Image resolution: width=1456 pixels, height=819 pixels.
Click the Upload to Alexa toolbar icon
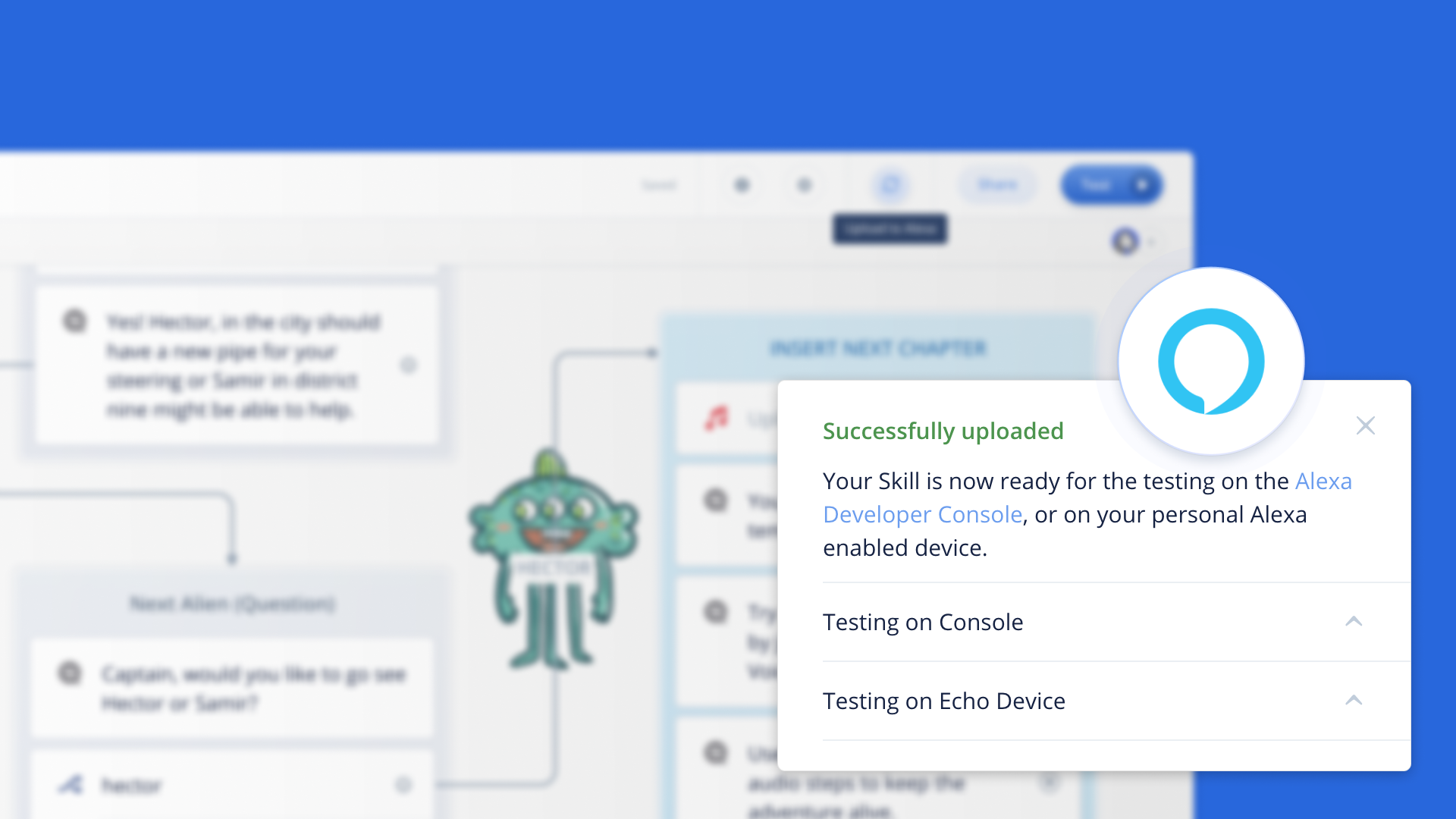pyautogui.click(x=890, y=185)
